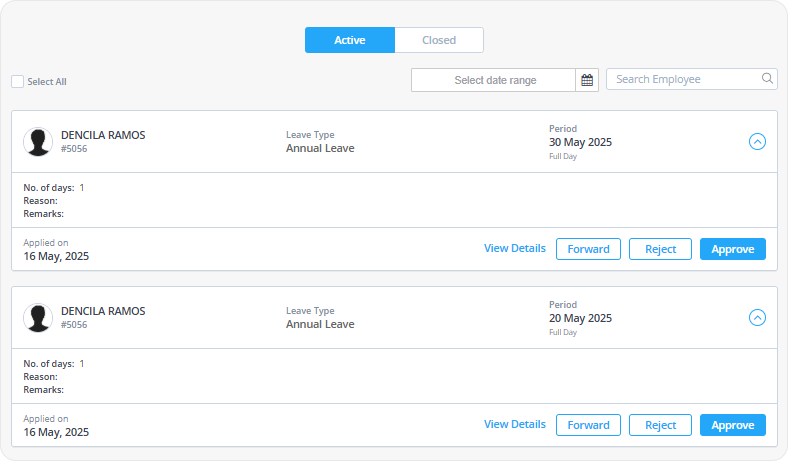The width and height of the screenshot is (788, 461).
Task: Click avatar of first Dencila Ramos request
Action: coord(38,142)
